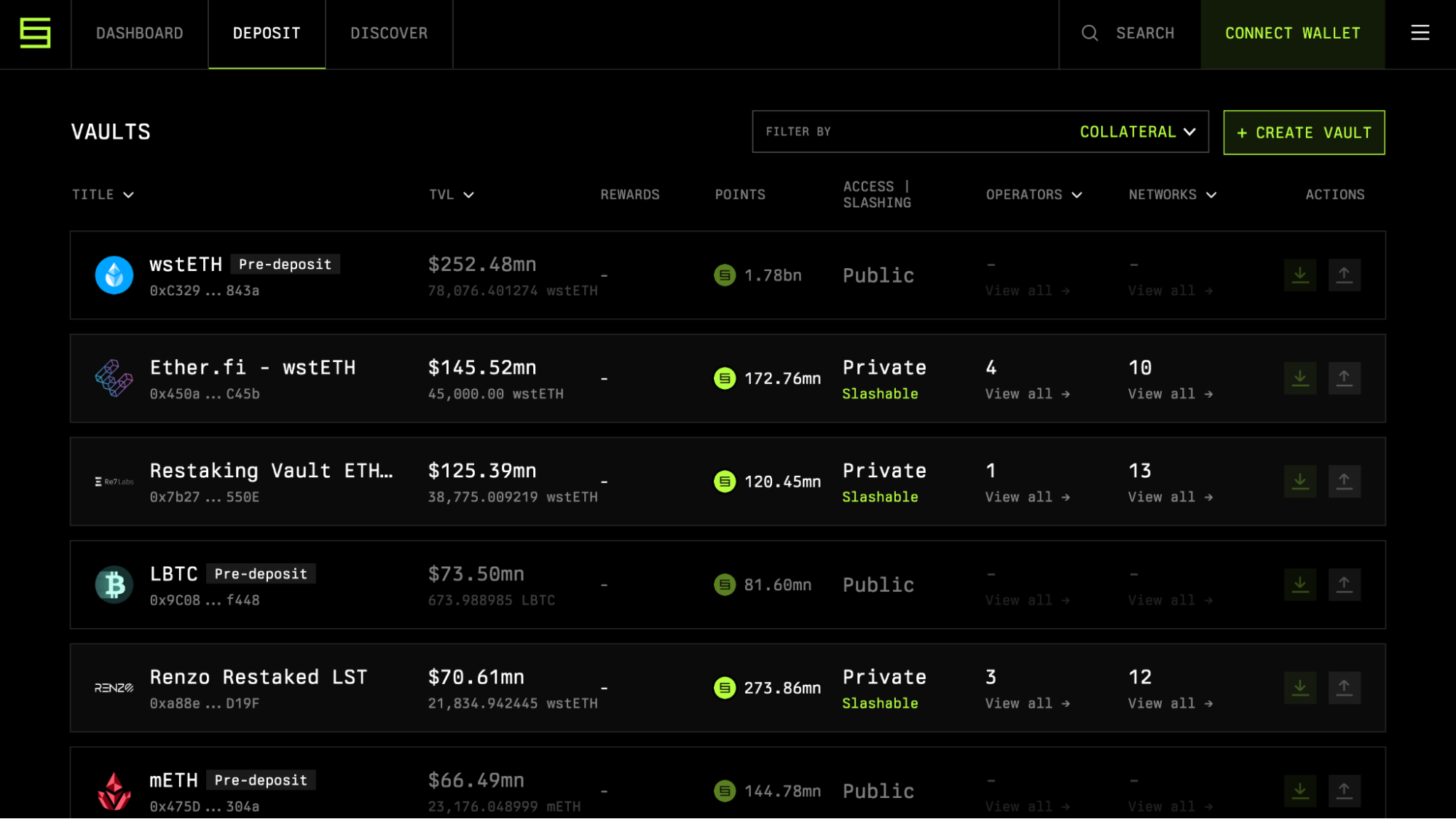Open the Discover tab
This screenshot has width=1456, height=819.
[389, 34]
